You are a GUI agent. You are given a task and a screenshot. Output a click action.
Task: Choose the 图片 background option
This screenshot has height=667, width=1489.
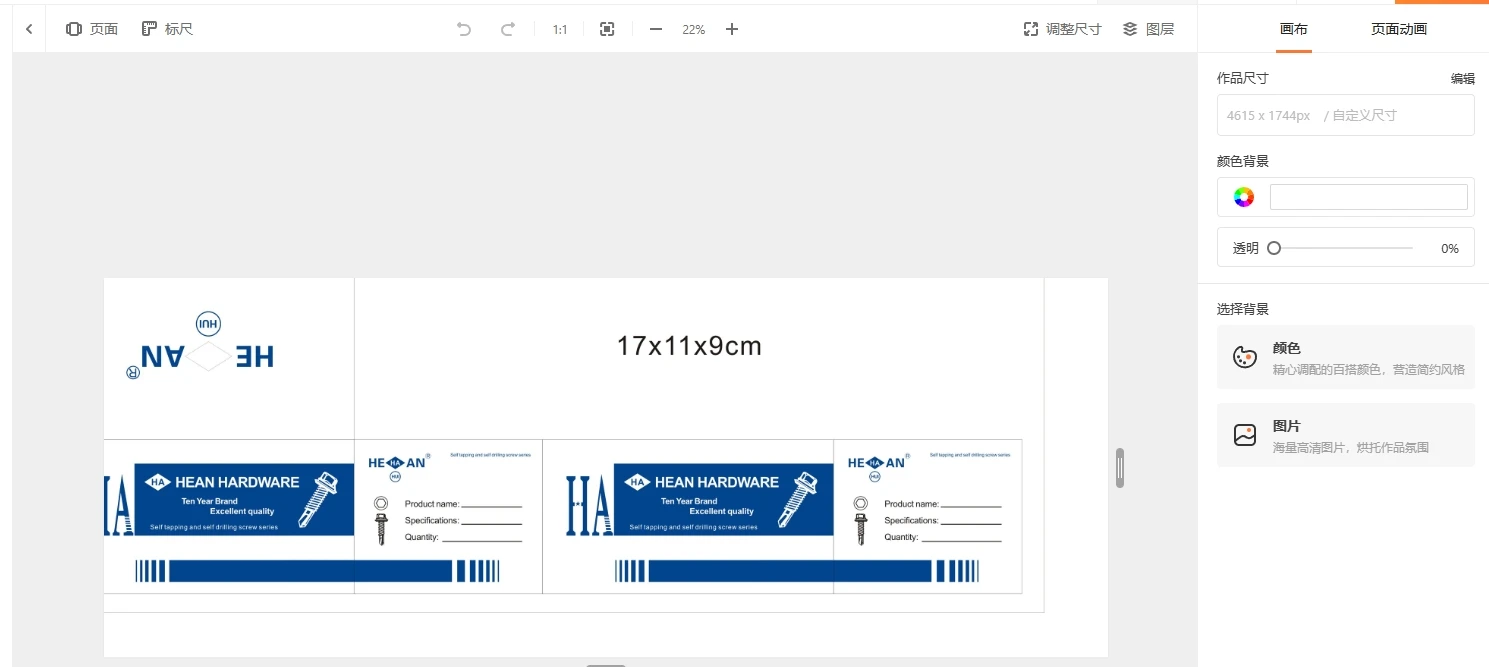click(x=1346, y=435)
